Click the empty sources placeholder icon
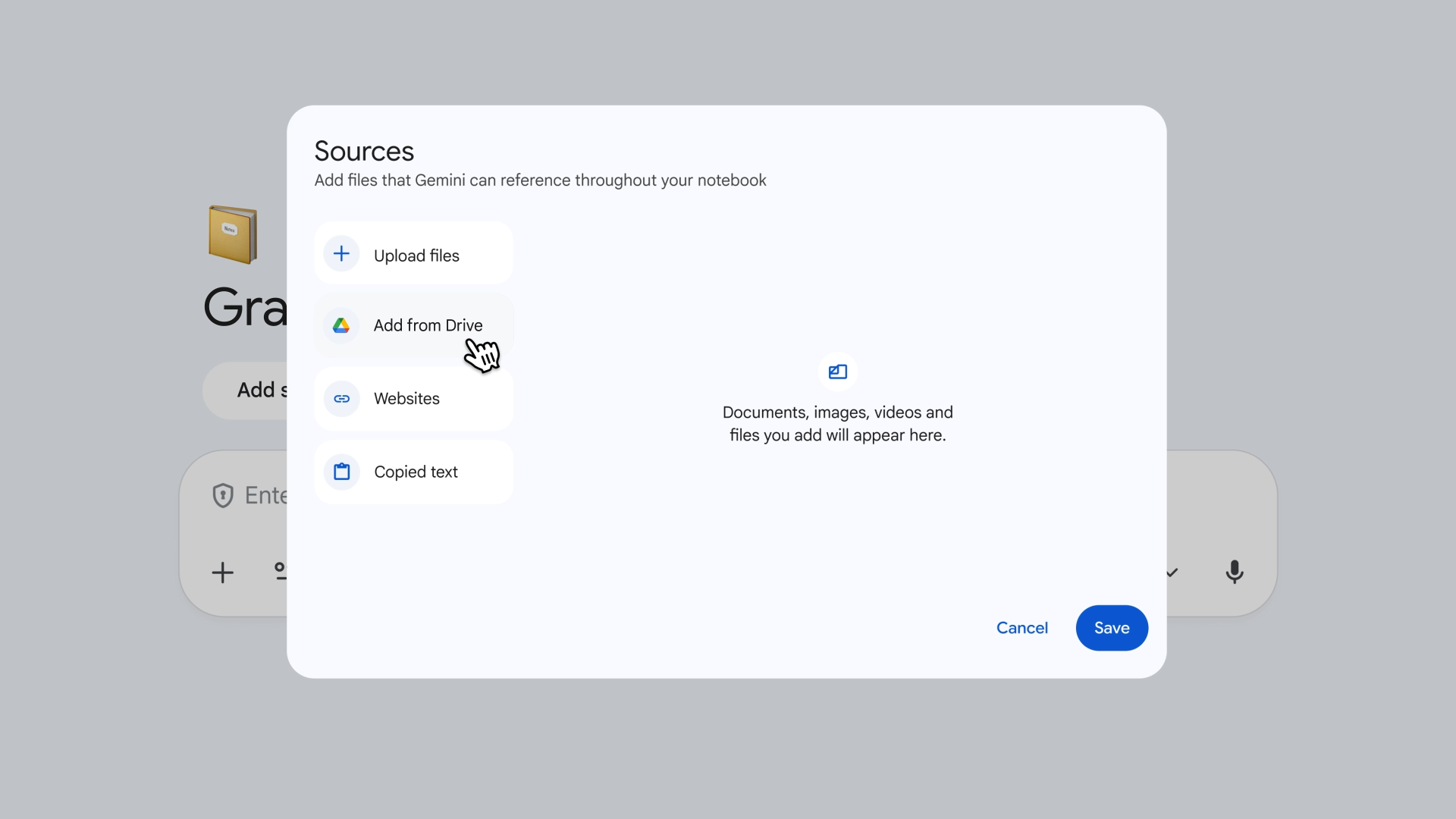Viewport: 1456px width, 819px height. coord(837,372)
